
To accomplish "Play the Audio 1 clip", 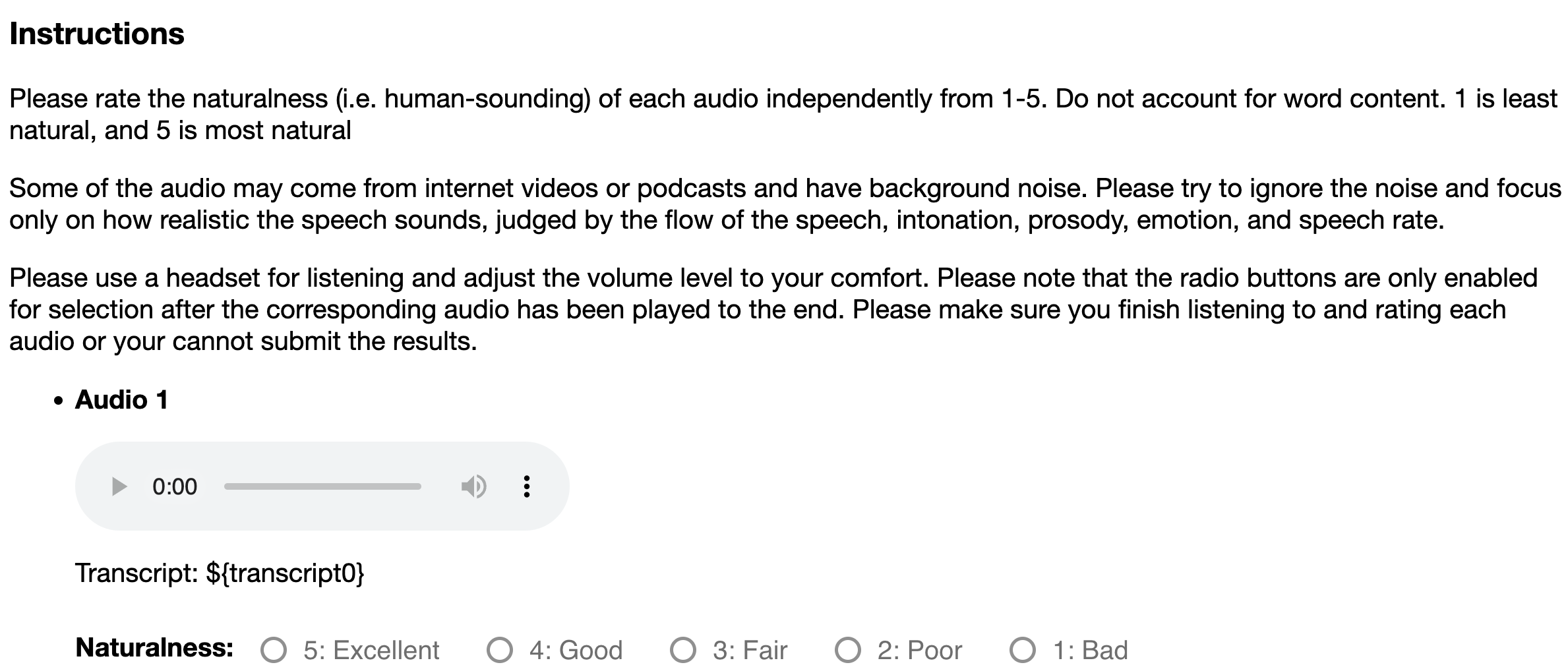I will coord(119,486).
